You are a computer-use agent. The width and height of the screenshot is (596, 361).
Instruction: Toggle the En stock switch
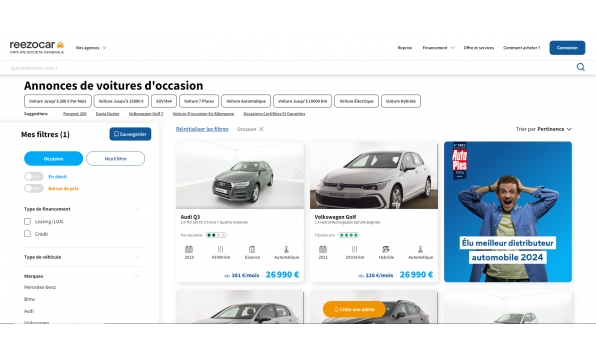point(34,176)
